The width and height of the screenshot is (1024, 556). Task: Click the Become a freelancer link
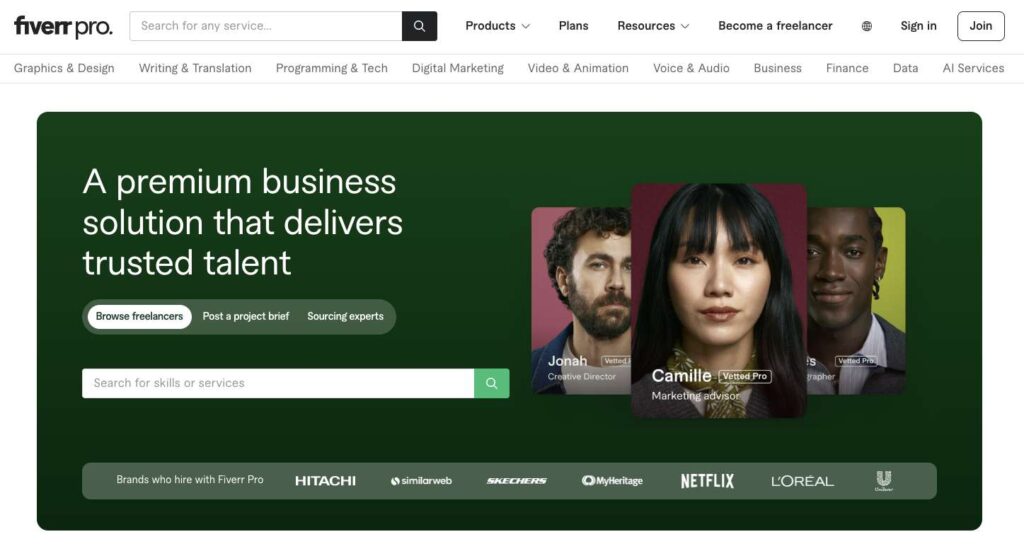point(775,26)
